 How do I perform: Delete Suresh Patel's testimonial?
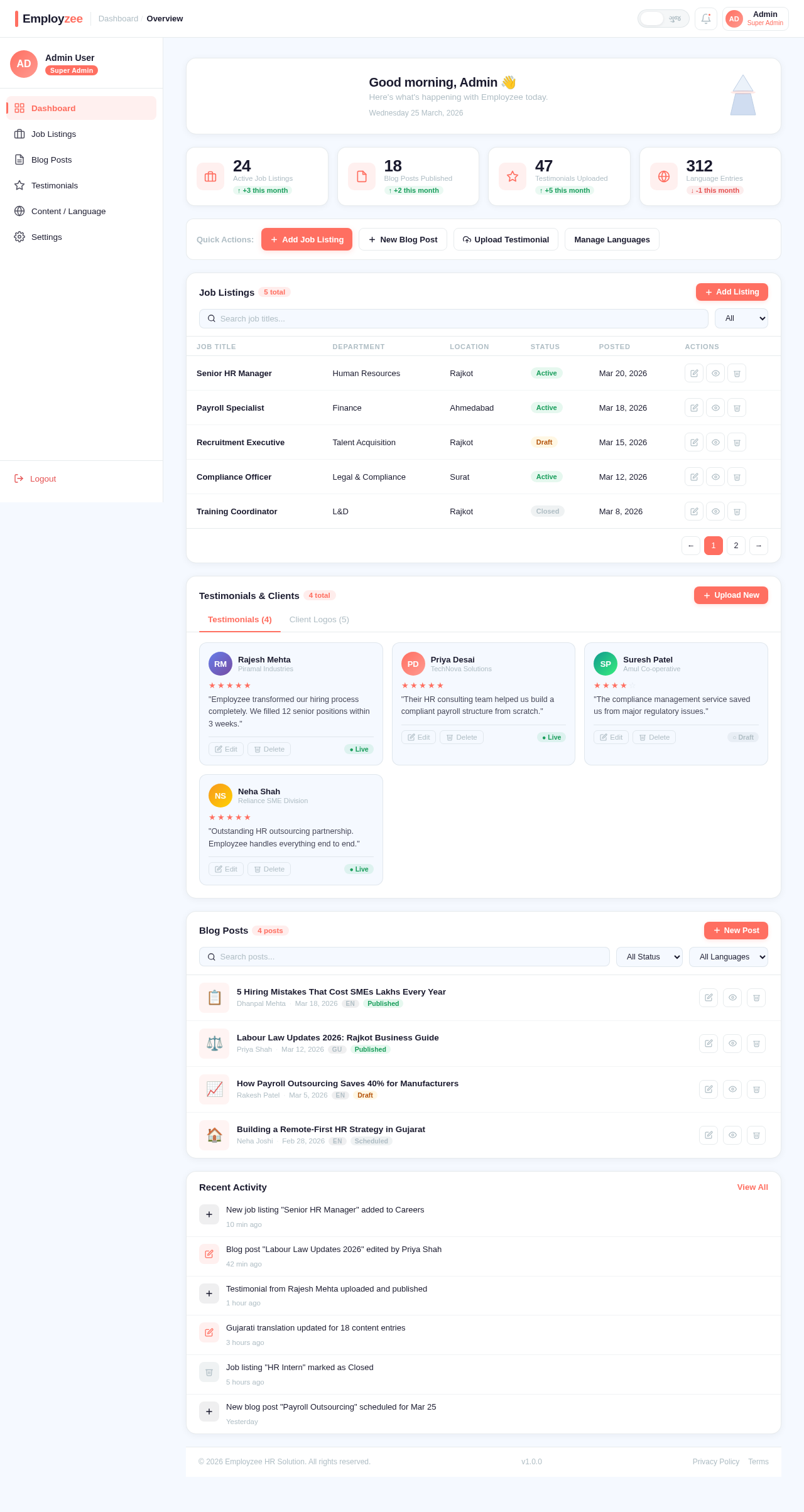[x=654, y=737]
